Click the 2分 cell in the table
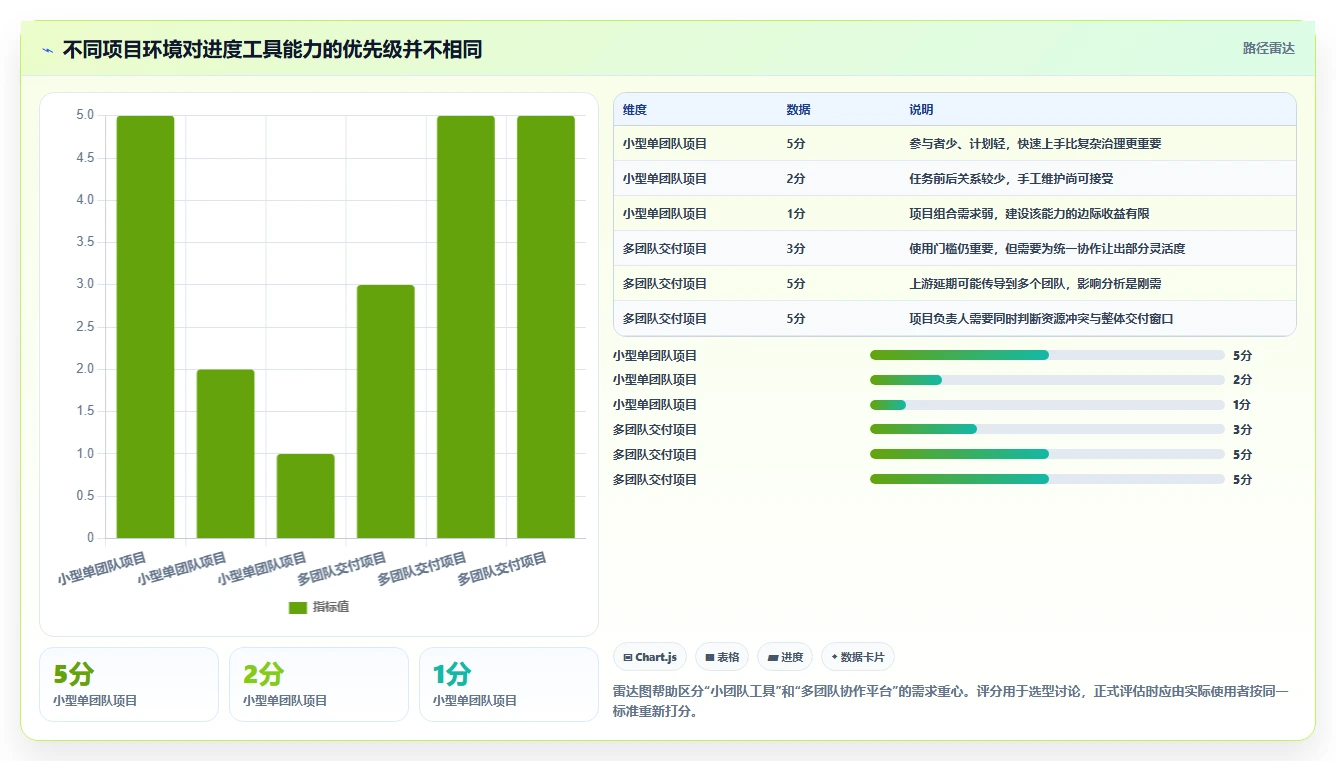This screenshot has height=761, width=1336. pos(796,179)
